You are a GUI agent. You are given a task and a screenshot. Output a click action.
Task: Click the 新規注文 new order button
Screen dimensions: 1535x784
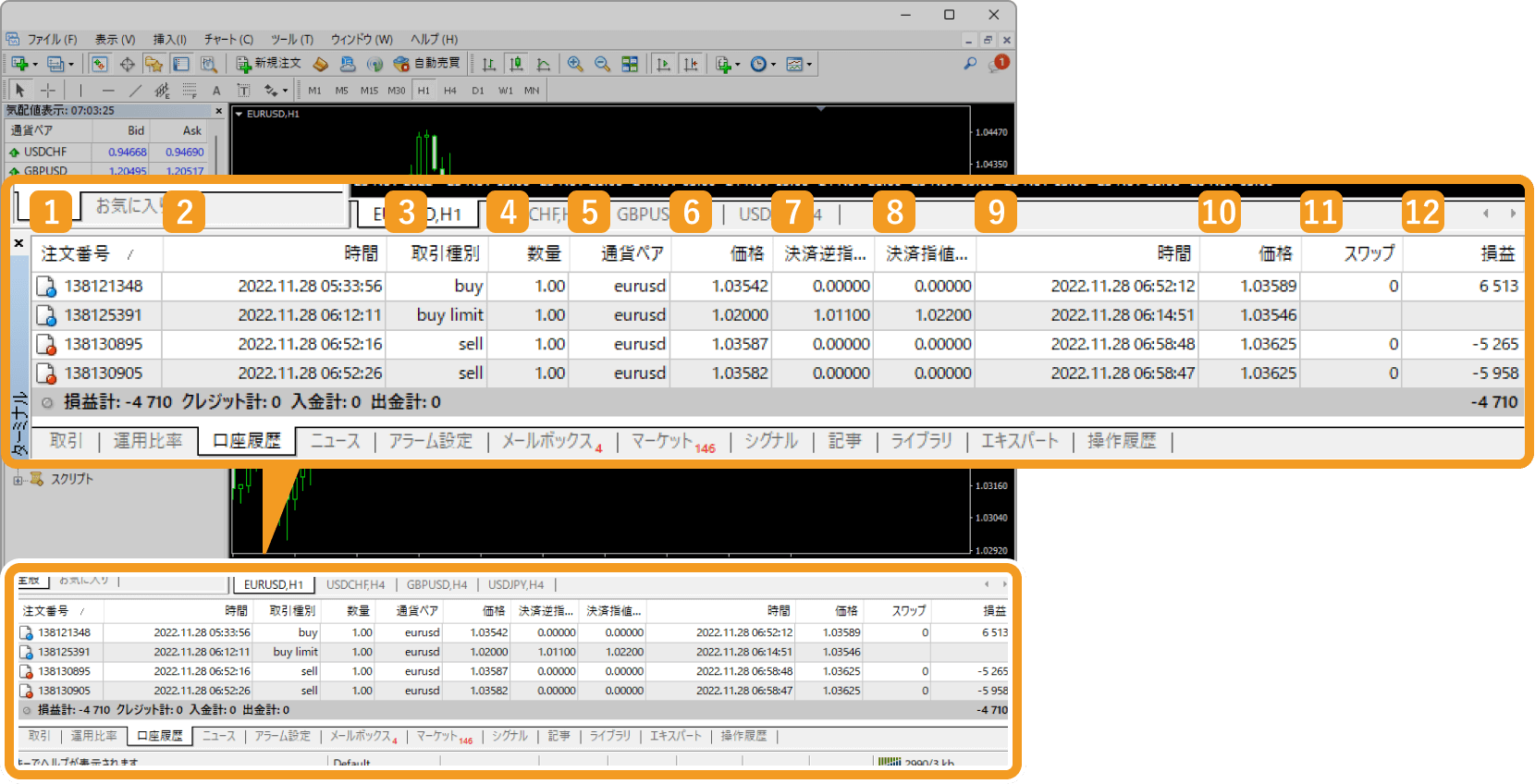[268, 64]
